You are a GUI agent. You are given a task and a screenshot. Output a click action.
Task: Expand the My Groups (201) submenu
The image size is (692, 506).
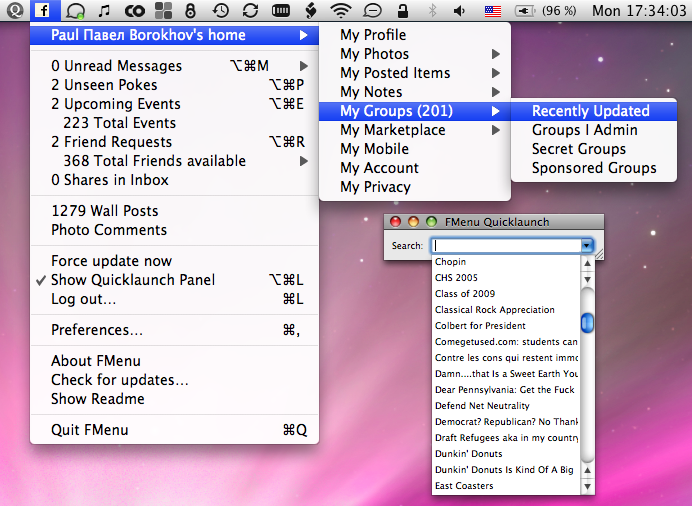click(415, 111)
